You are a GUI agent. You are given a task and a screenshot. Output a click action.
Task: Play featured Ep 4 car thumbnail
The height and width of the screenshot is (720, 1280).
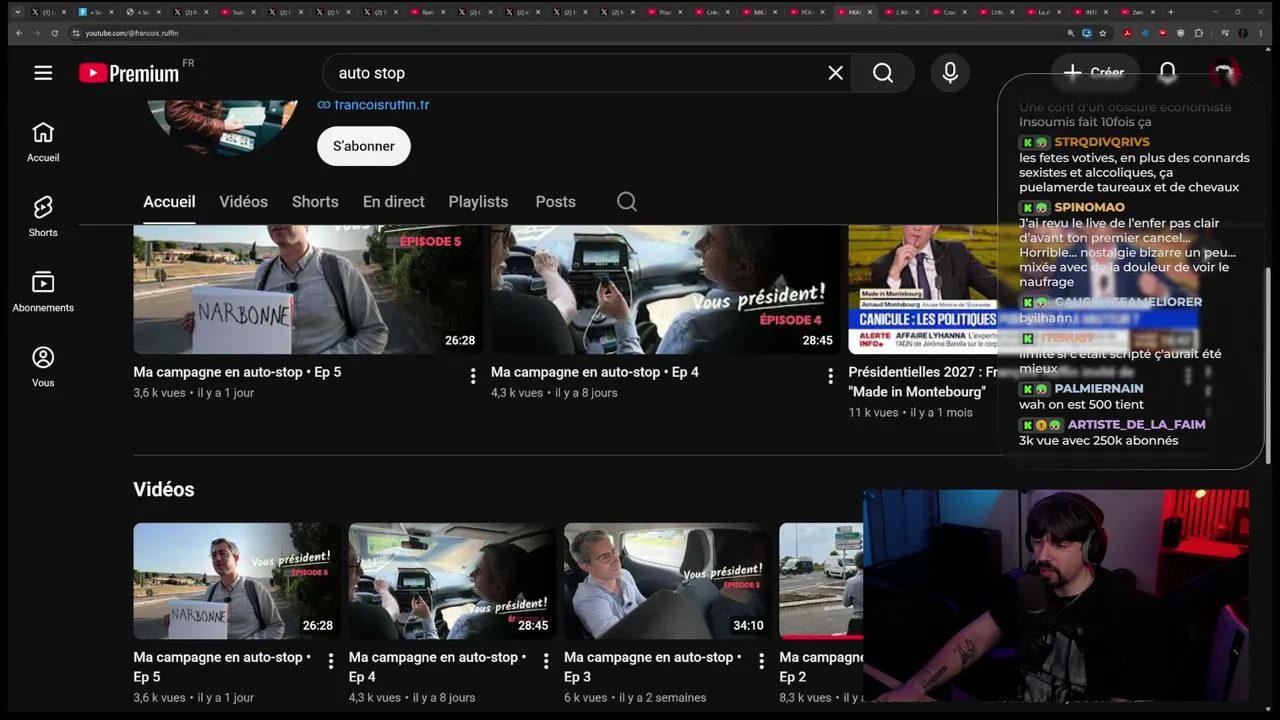666,289
